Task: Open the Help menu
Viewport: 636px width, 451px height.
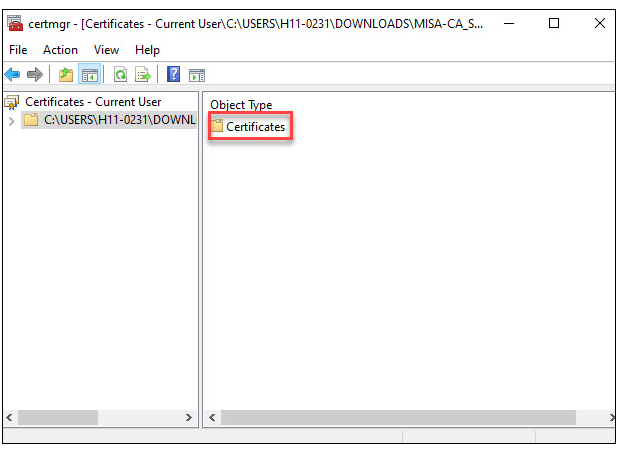Action: (x=147, y=50)
